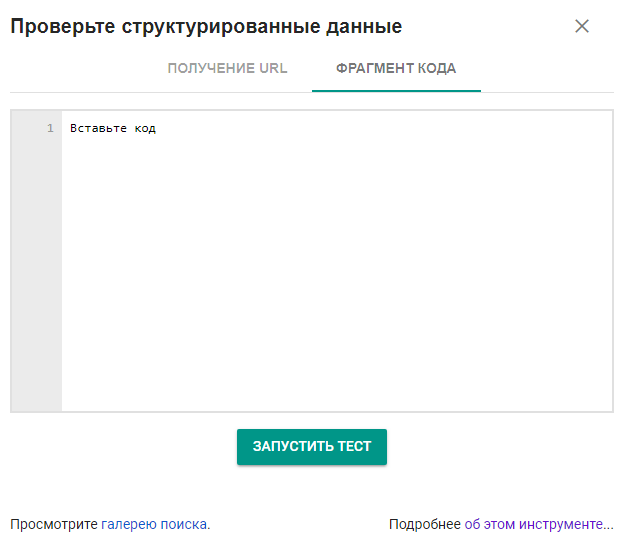Image resolution: width=617 pixels, height=542 pixels.
Task: Switch to the ПОЛУЧЕНИЕ URL tab
Action: point(227,68)
